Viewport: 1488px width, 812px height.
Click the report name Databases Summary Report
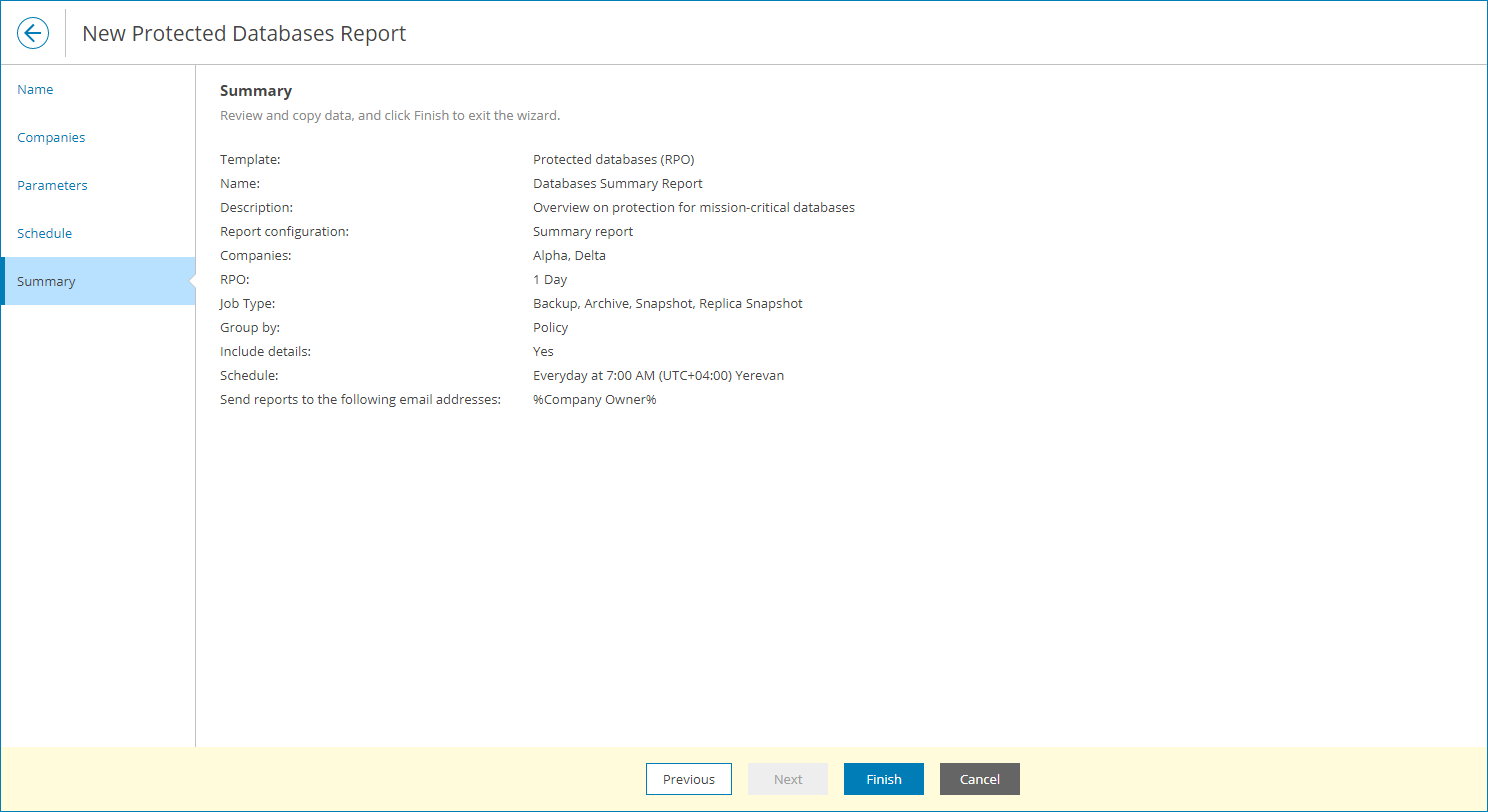click(x=617, y=183)
